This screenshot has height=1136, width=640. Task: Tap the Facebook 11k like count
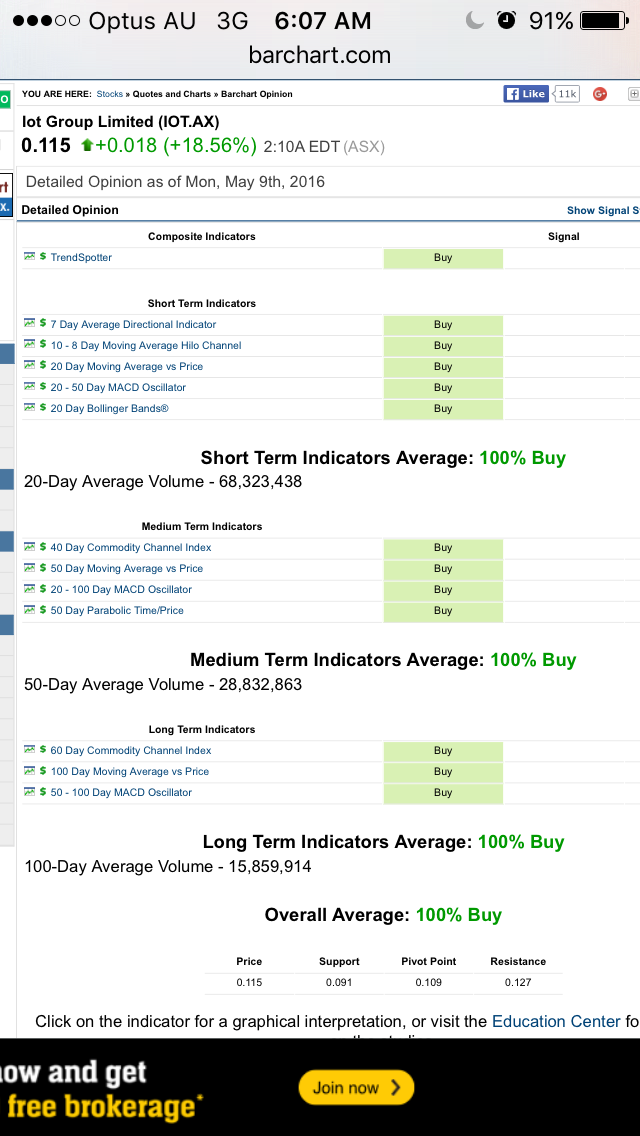tap(566, 93)
